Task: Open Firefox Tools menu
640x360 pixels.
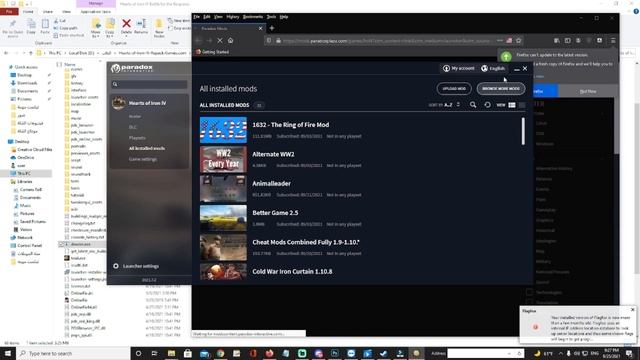Action: (271, 17)
